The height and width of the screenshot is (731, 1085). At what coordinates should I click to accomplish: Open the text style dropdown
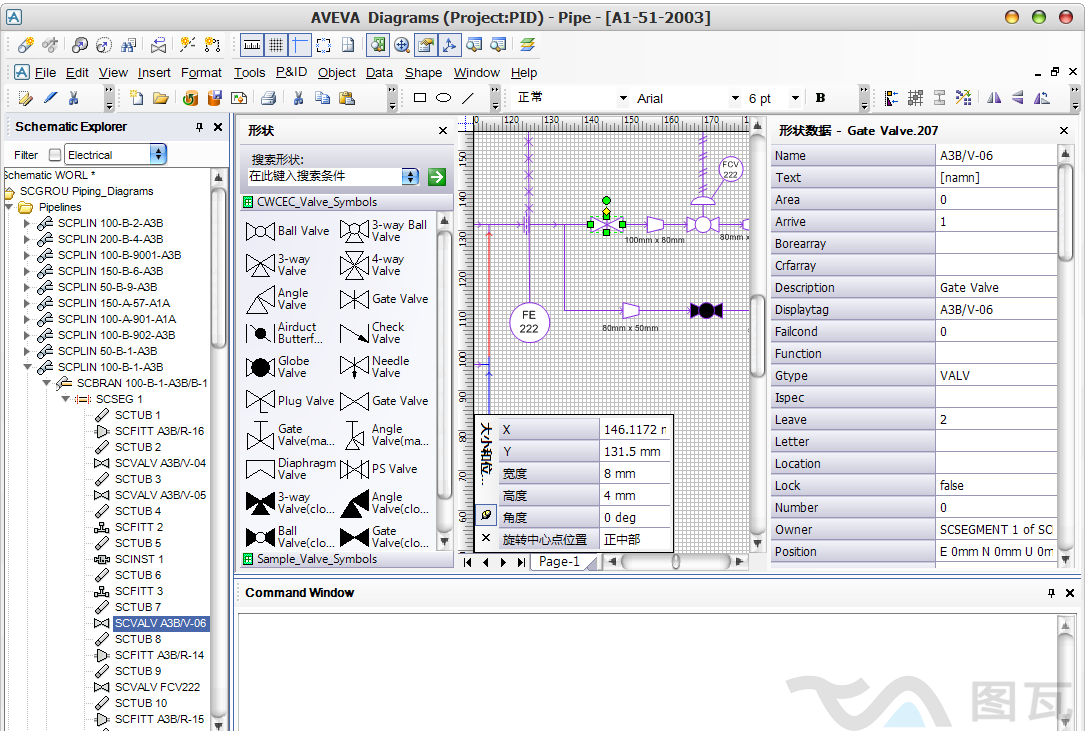[x=623, y=98]
